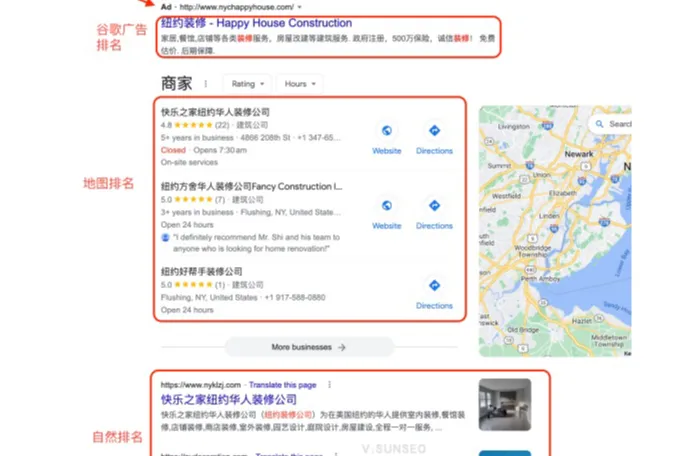
Task: Open business listing 纽约好帮手装修公司
Action: tap(201, 271)
